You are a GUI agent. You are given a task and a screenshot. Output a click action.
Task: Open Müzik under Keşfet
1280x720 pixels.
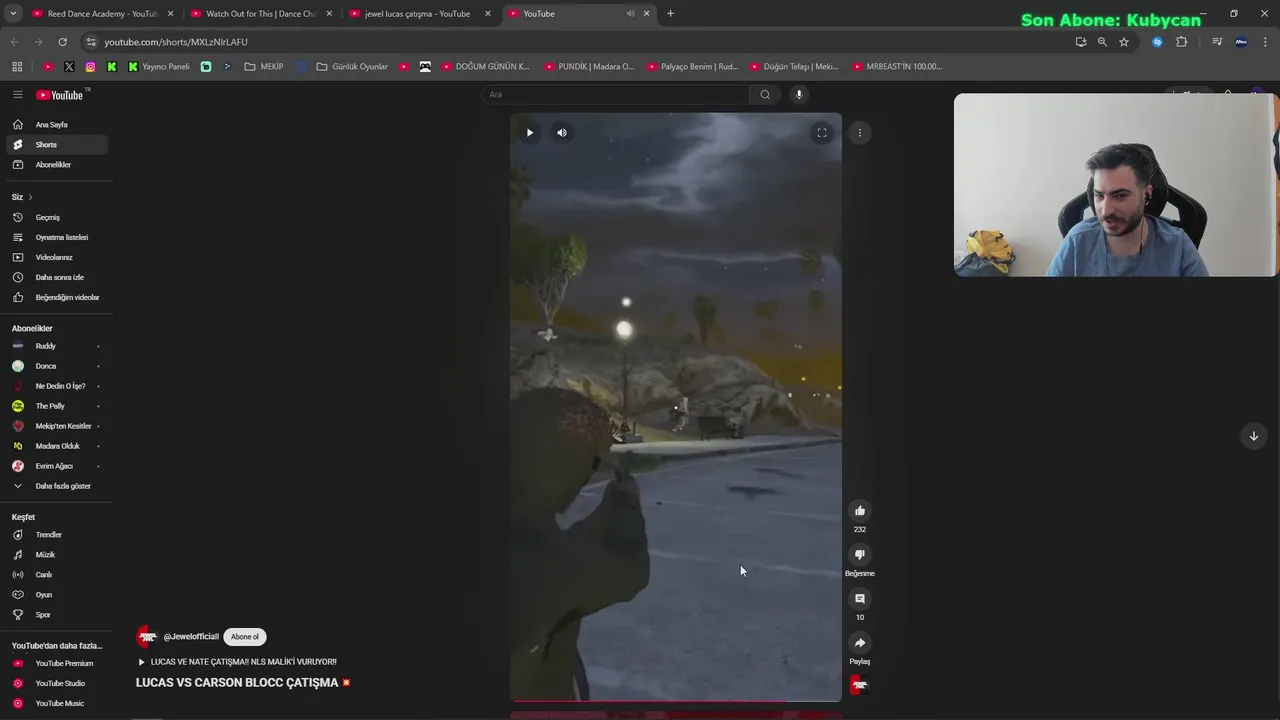tap(57, 555)
